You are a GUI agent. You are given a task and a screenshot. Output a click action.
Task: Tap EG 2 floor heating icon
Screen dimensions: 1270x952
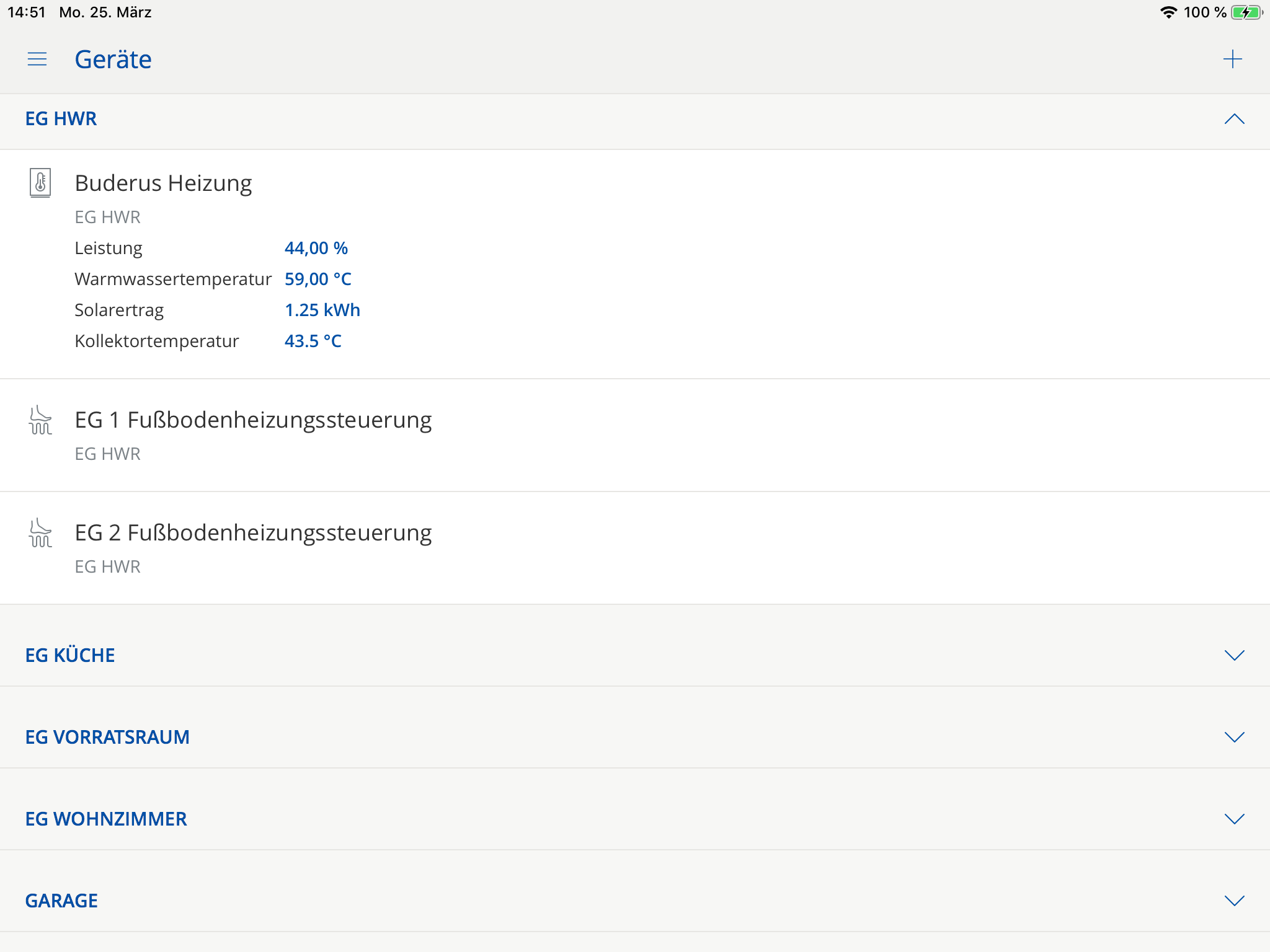tap(40, 533)
